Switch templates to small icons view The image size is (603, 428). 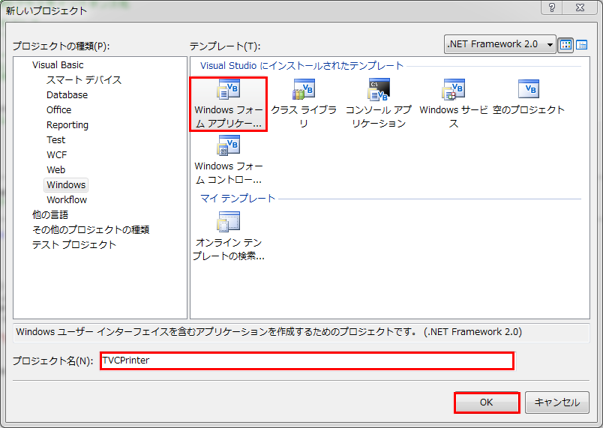click(582, 45)
